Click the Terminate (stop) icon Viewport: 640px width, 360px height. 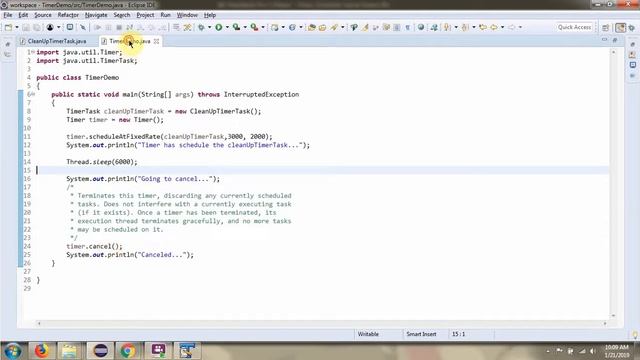pos(119,27)
